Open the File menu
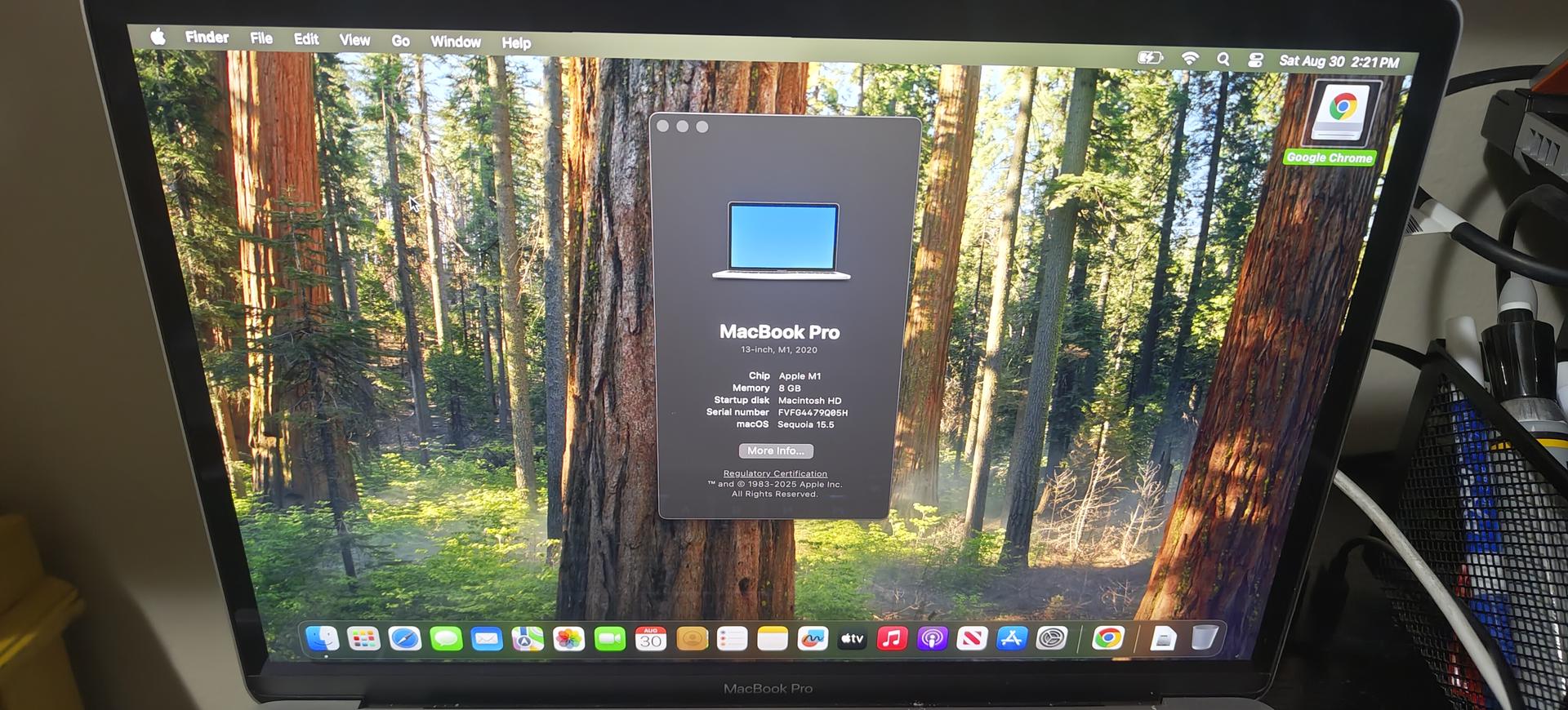The height and width of the screenshot is (710, 1568). click(261, 38)
